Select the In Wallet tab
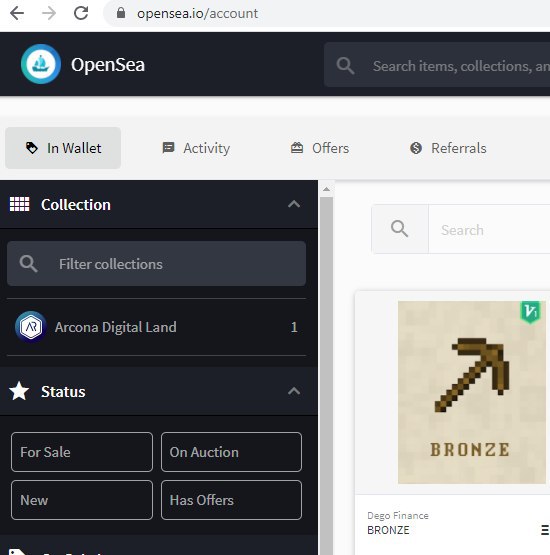550x555 pixels. coord(63,148)
